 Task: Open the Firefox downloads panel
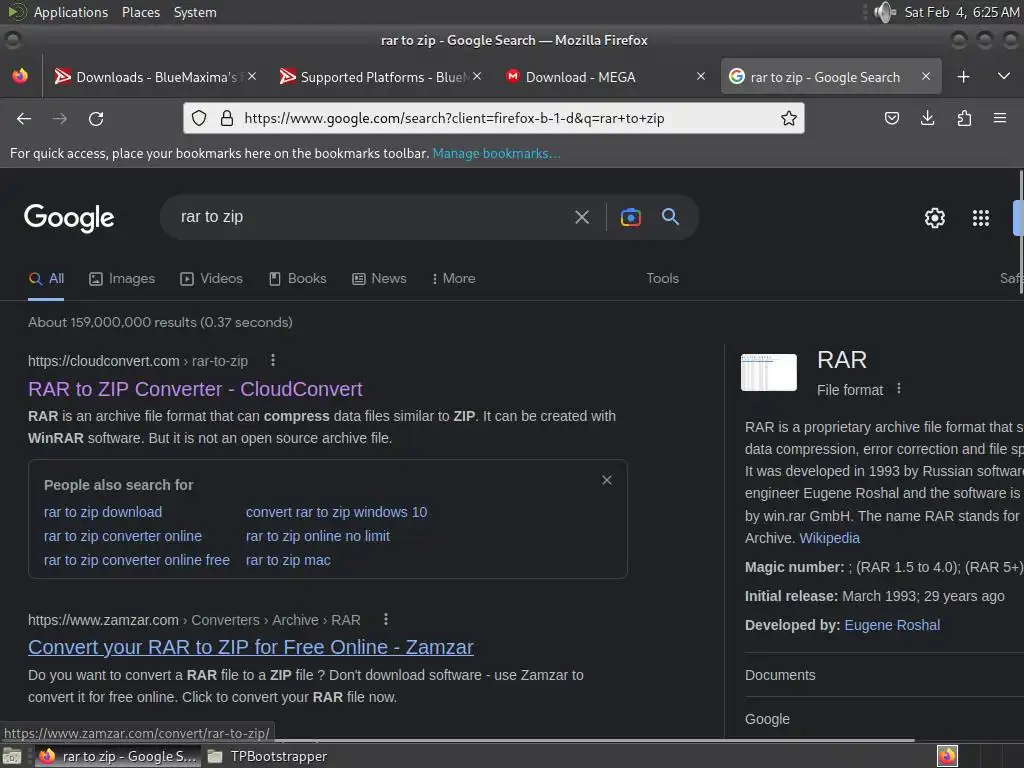point(927,118)
